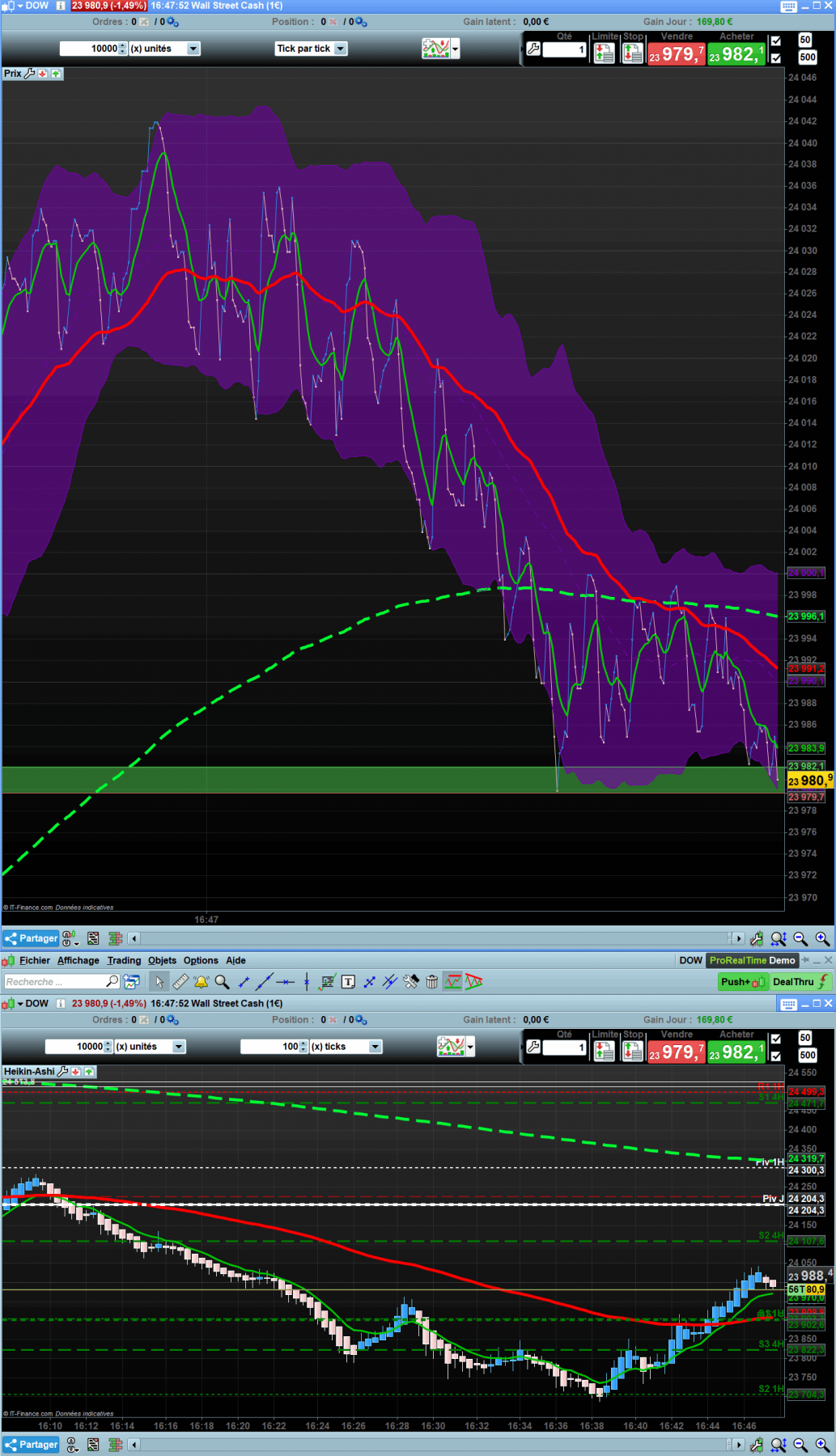Toggle bottom chart checkbox beside 50
Screen dimensions: 836x1456
point(776,1039)
